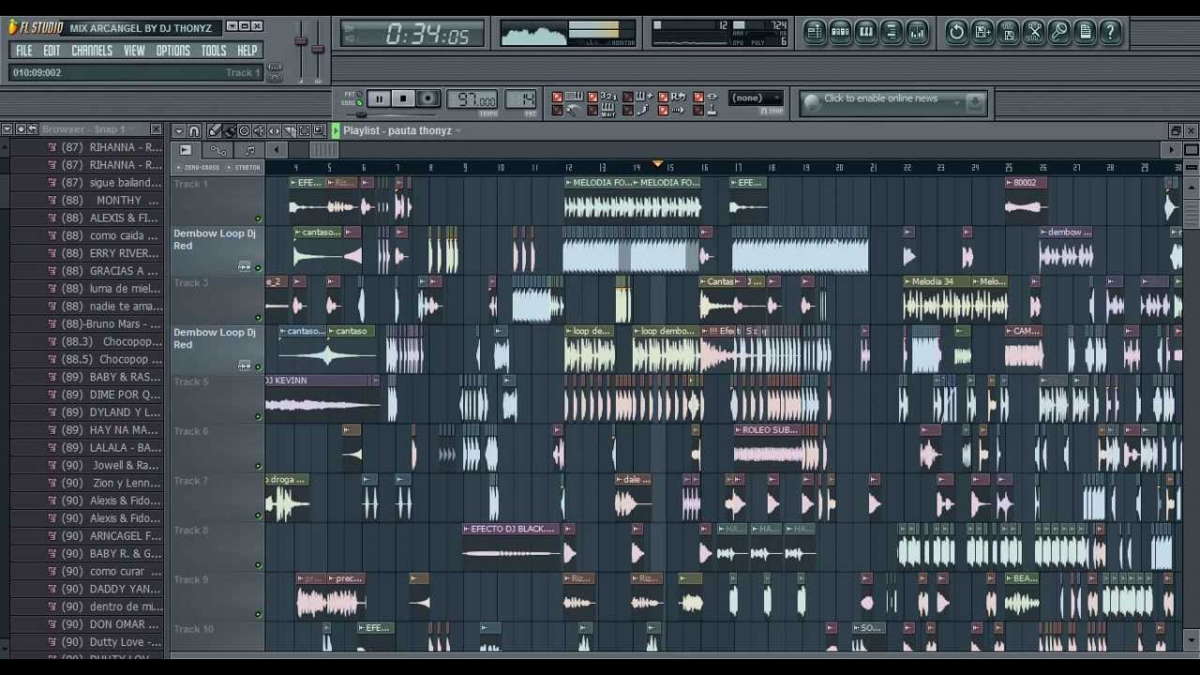Toggle the STRETCH option
This screenshot has height=675, width=1200.
click(244, 168)
